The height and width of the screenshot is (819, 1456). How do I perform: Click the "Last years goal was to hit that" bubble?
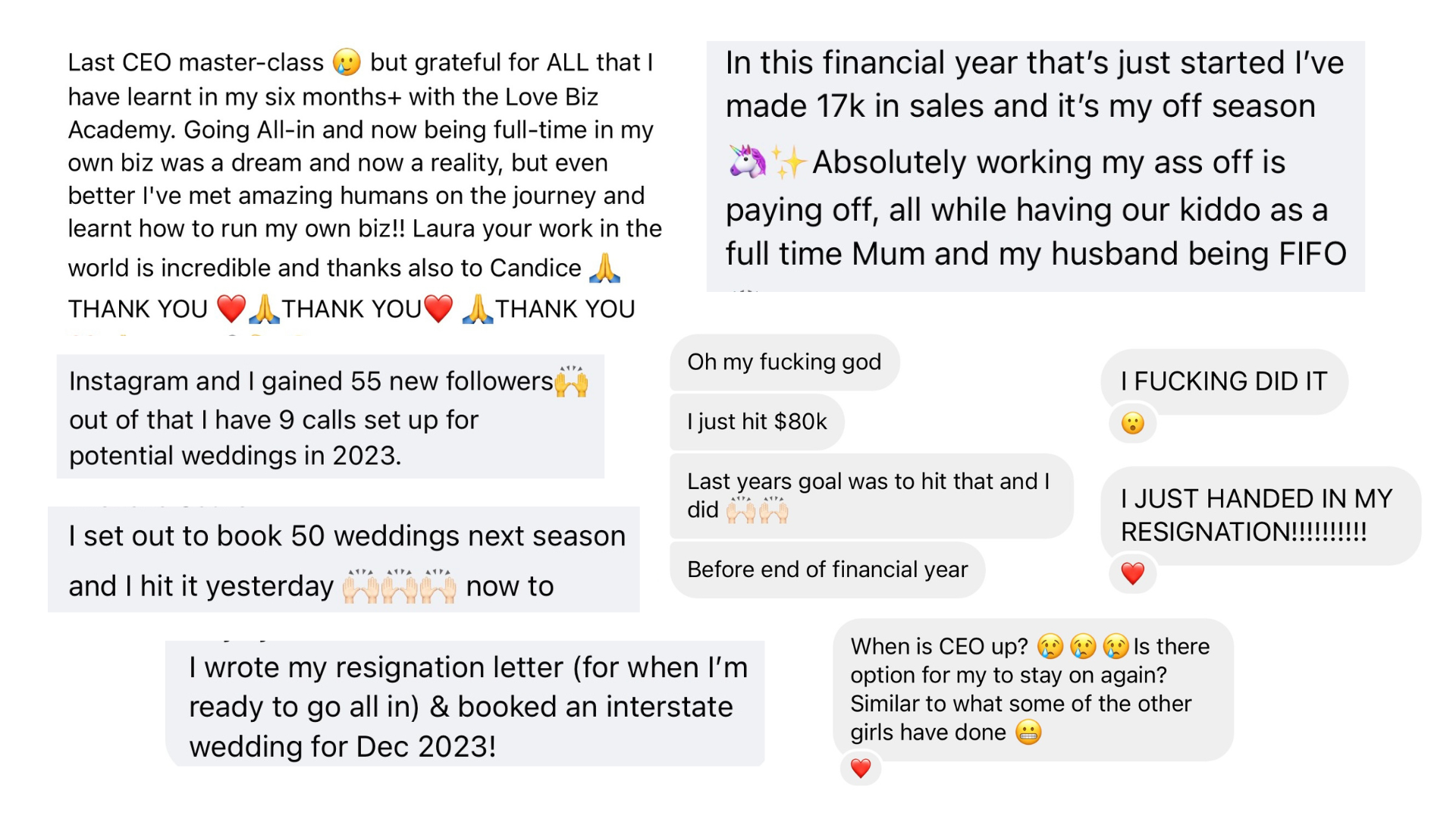pyautogui.click(x=871, y=495)
